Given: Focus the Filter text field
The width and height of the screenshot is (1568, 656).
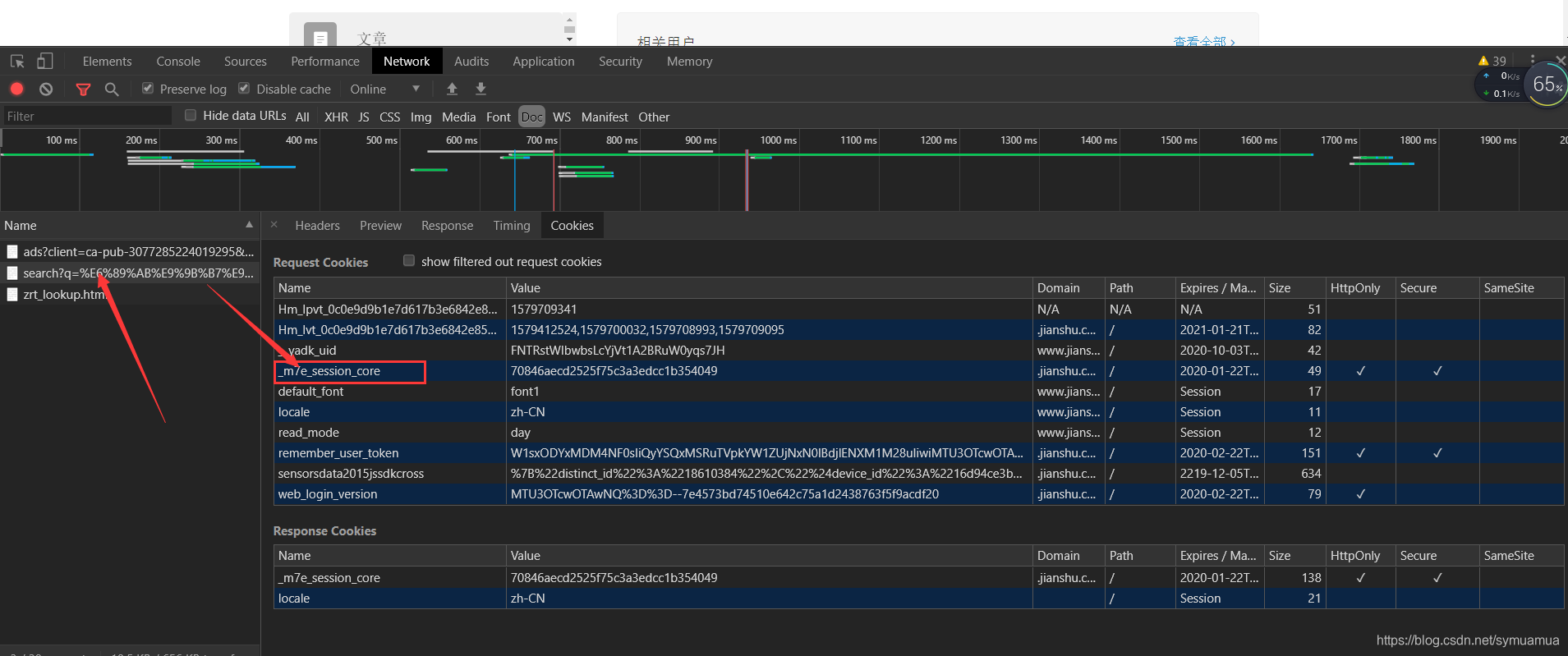Looking at the screenshot, I should [x=87, y=116].
